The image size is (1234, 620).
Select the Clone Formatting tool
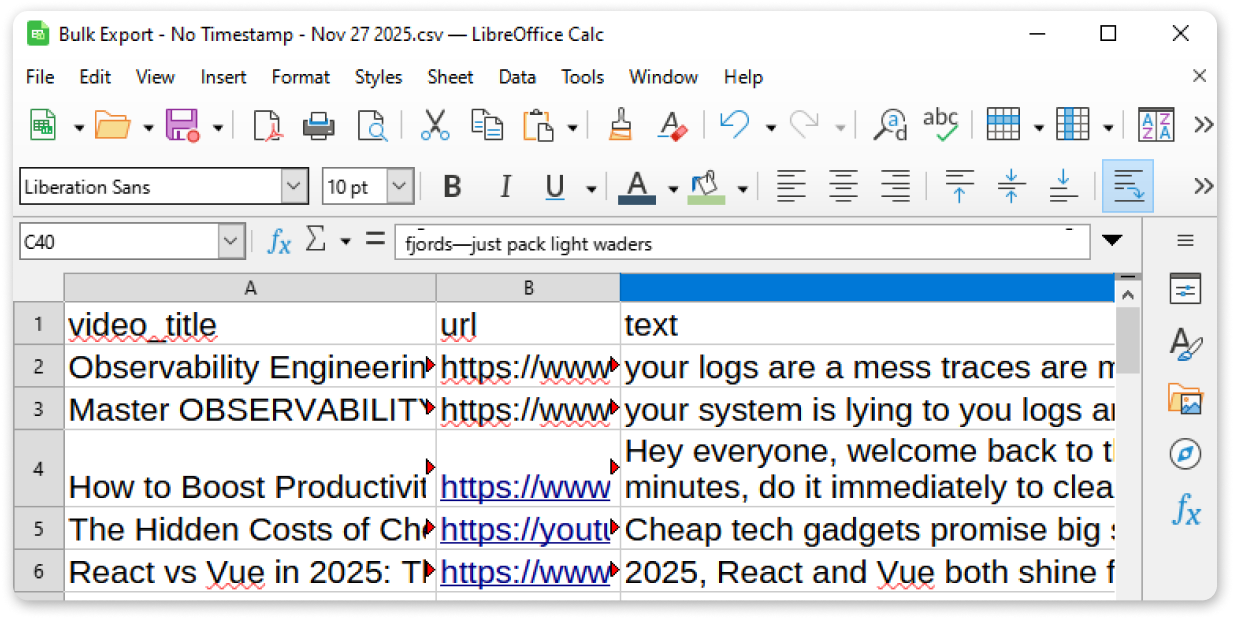tap(620, 124)
